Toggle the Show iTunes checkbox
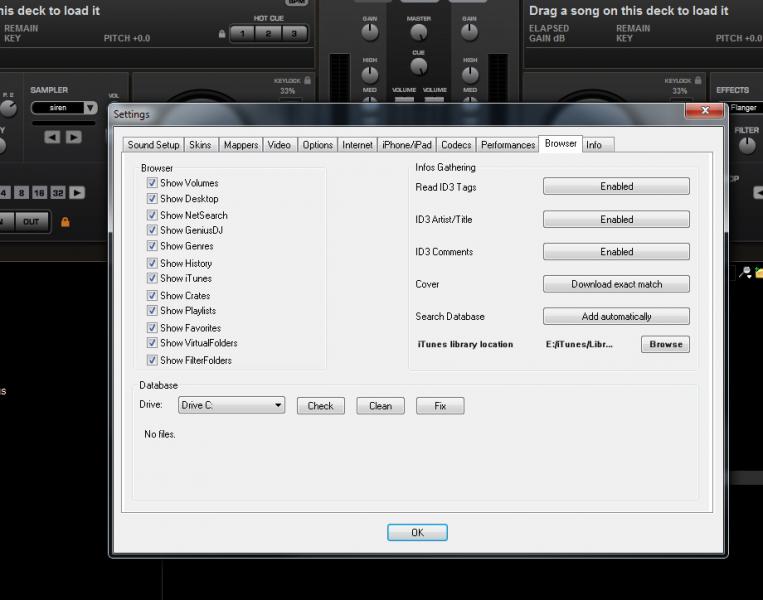 152,278
